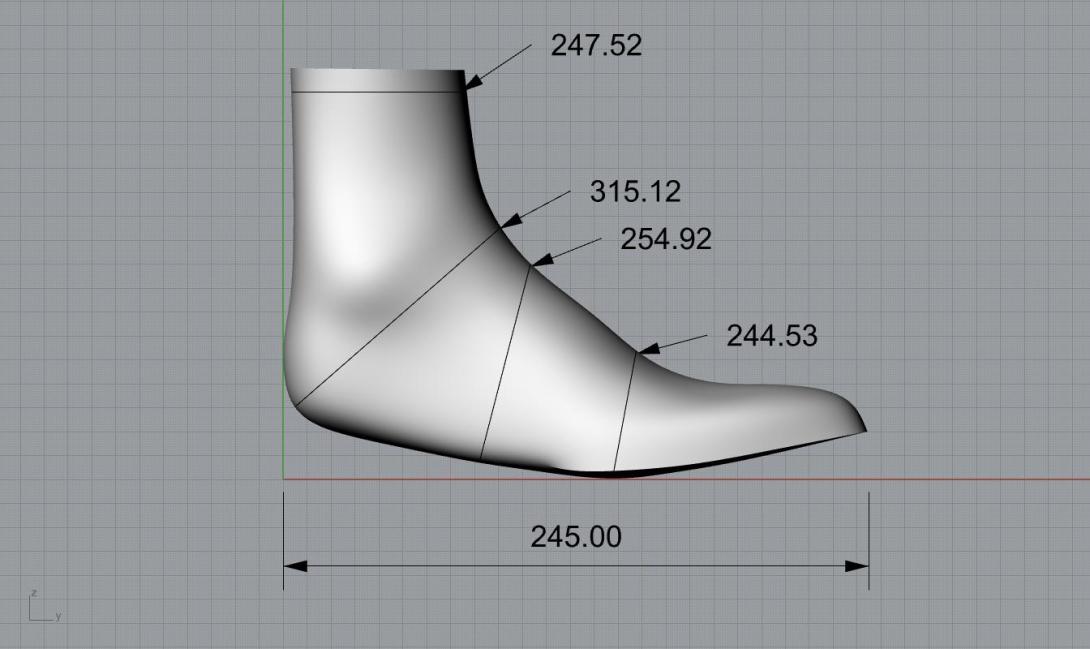Select the 244.53 measurement label
The height and width of the screenshot is (649, 1090).
(x=772, y=336)
